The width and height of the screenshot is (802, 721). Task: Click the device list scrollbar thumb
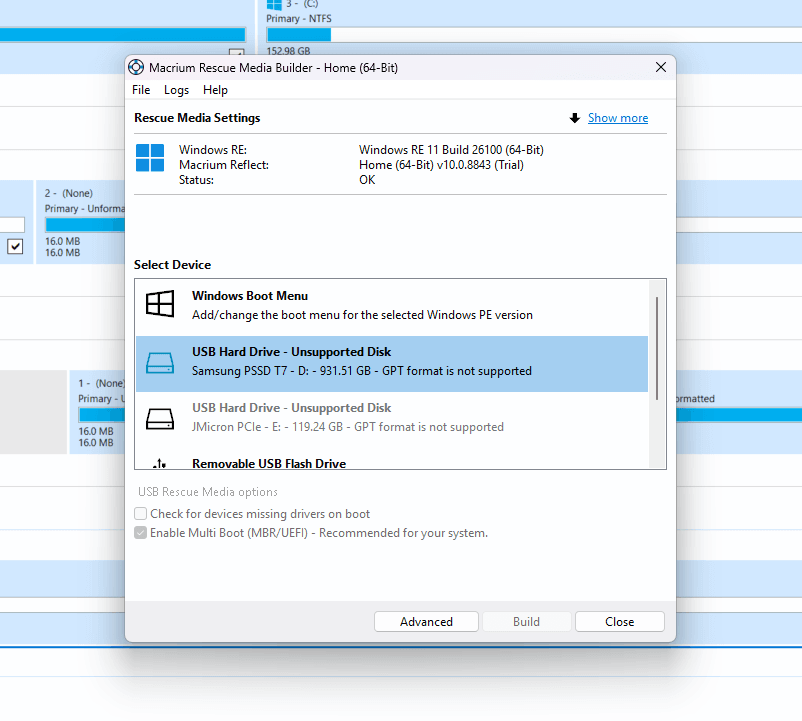pyautogui.click(x=657, y=348)
